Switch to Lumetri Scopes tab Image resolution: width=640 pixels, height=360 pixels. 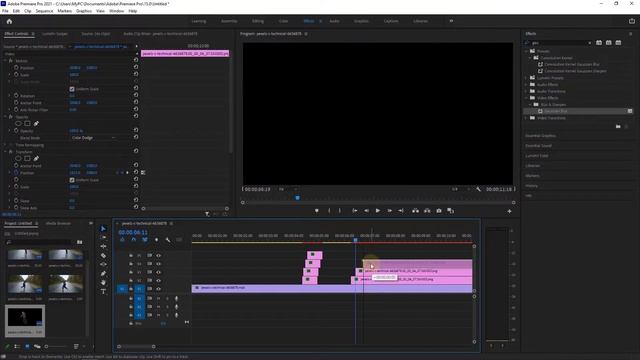[55, 34]
